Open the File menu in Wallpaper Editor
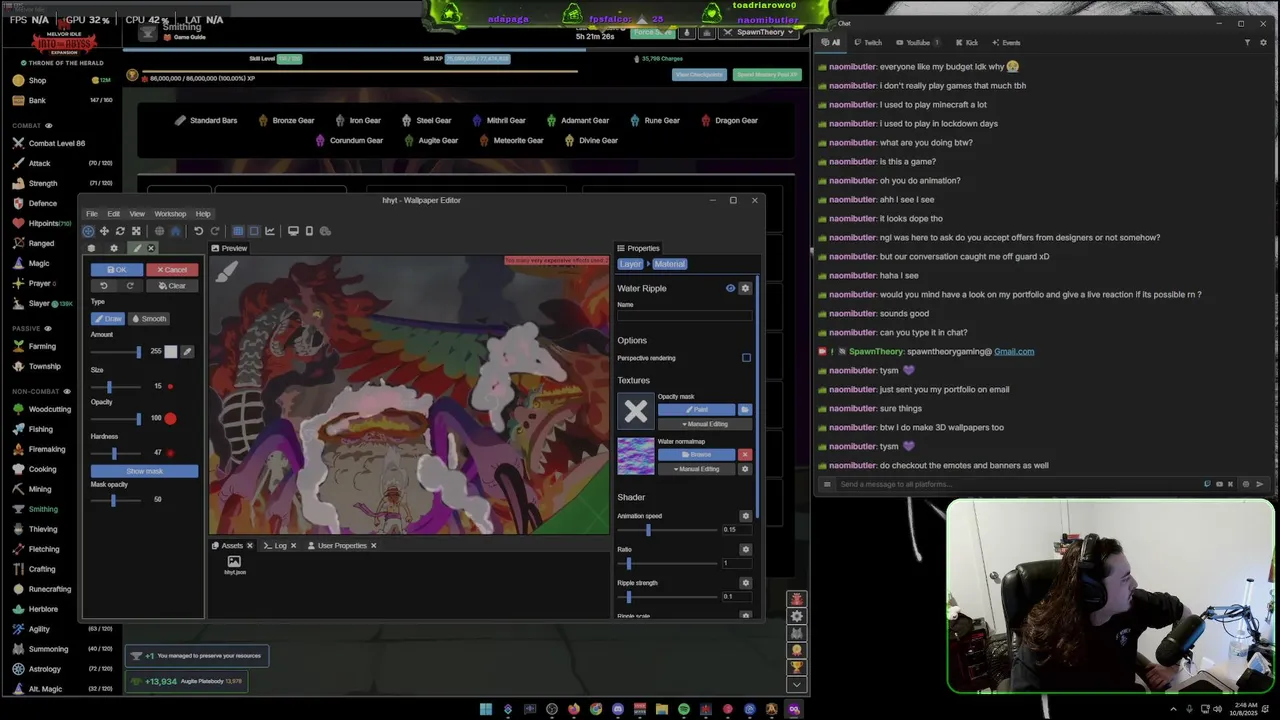1280x720 pixels. [91, 214]
